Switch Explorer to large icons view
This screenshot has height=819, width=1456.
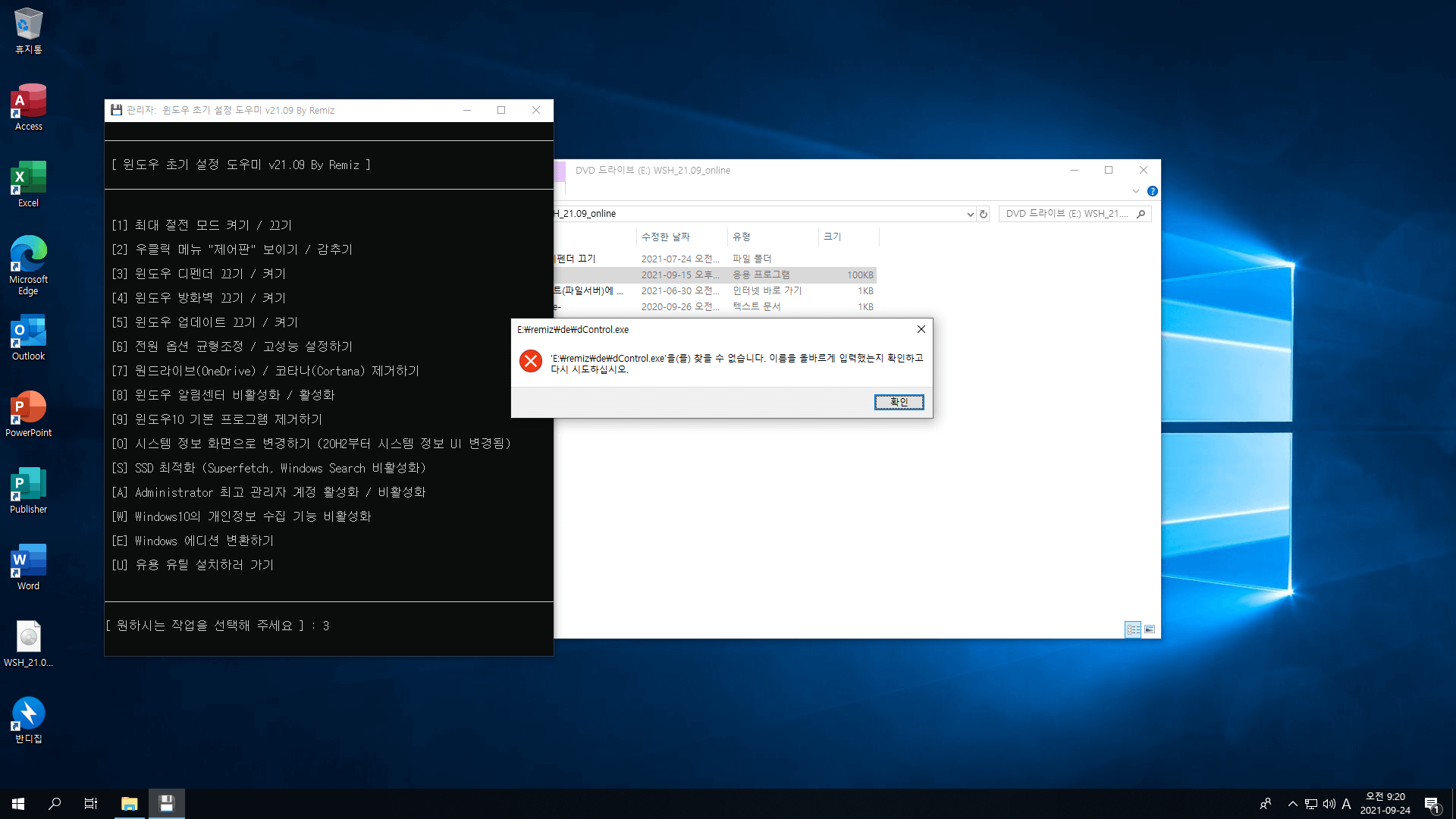[x=1150, y=629]
